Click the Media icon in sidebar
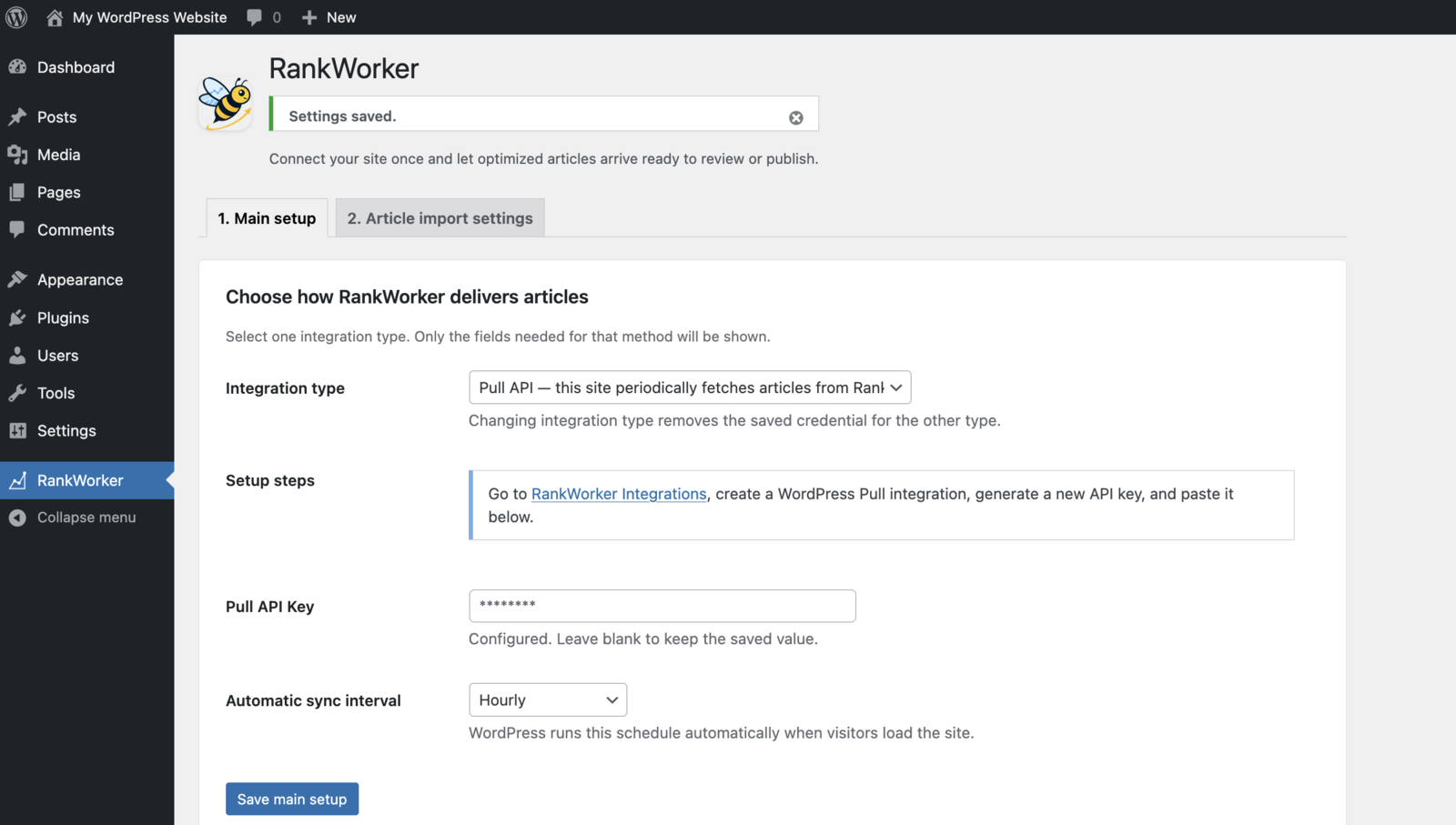The image size is (1456, 825). (17, 155)
